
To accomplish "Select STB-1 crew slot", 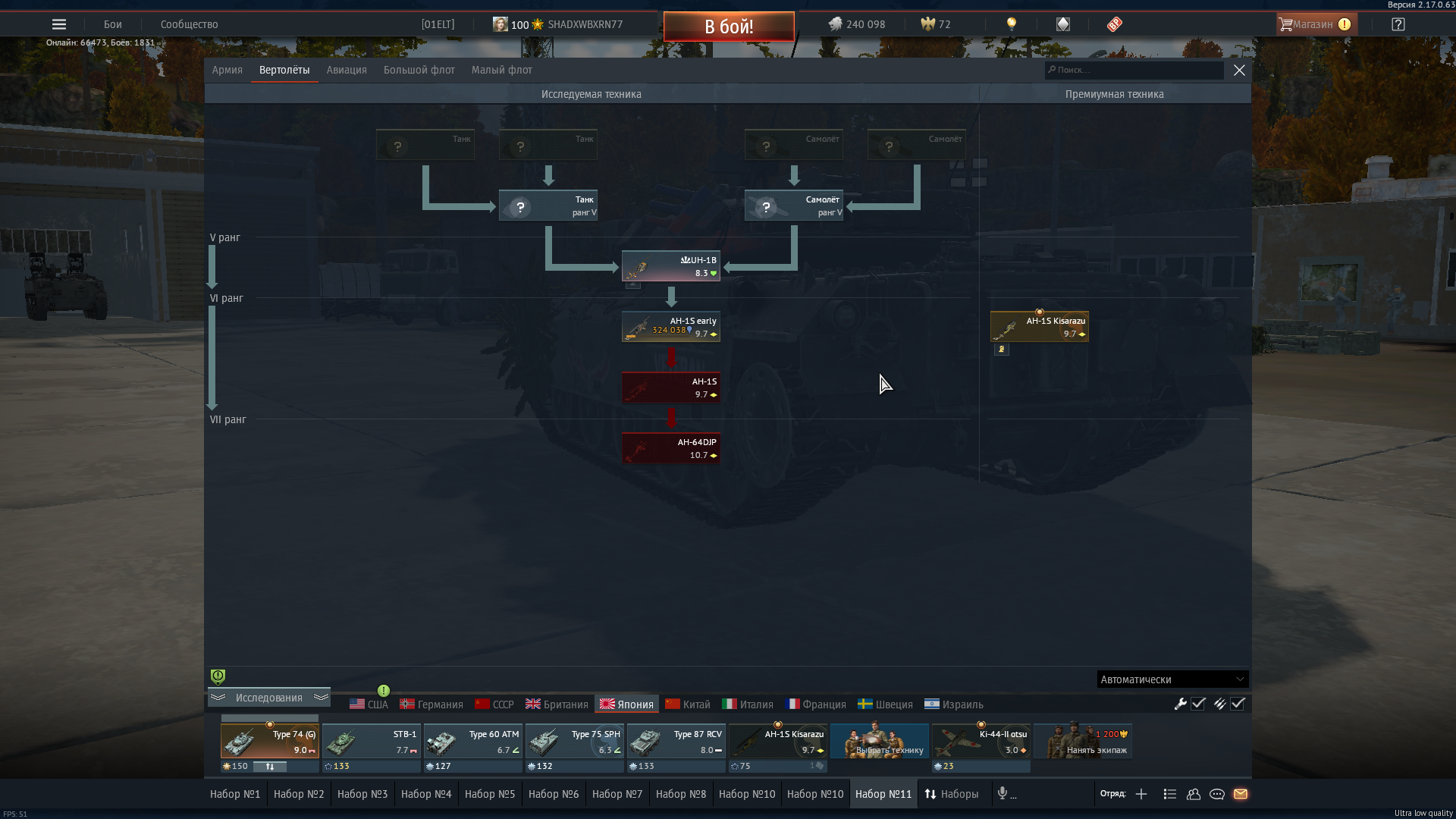I will point(372,741).
